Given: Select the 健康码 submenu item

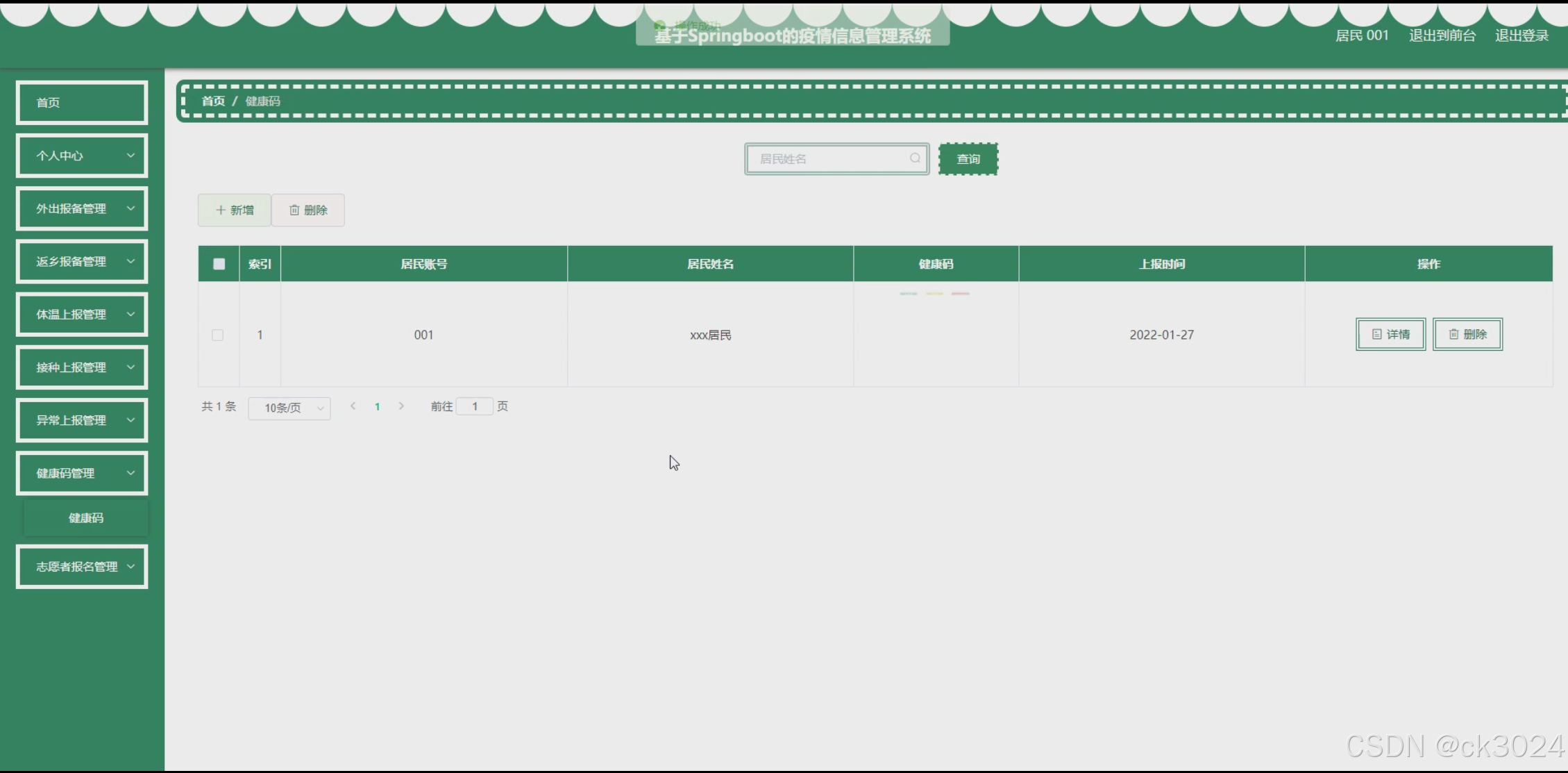Looking at the screenshot, I should (86, 518).
